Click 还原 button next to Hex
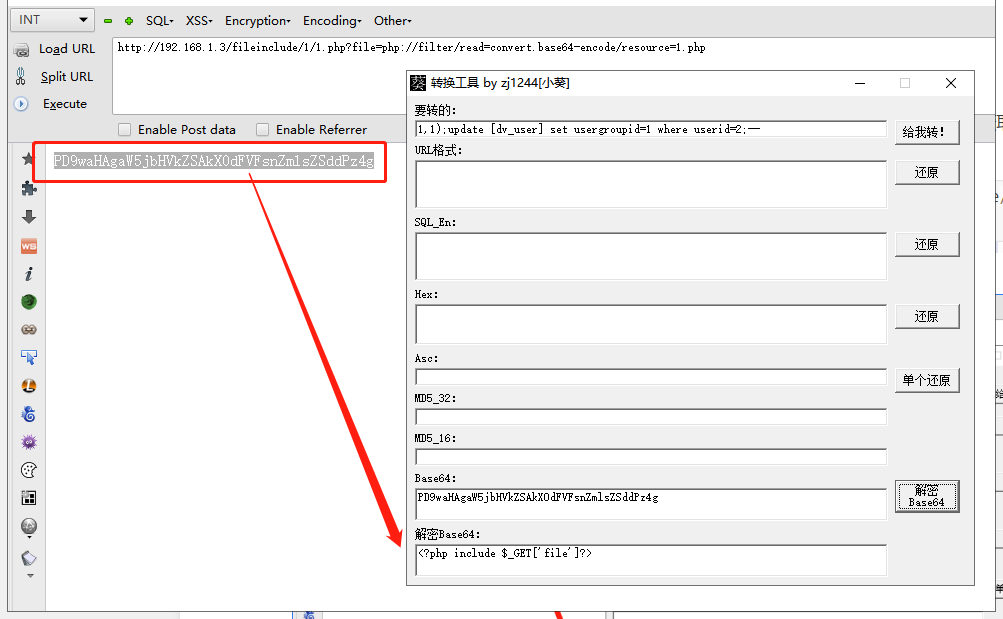Viewport: 1003px width, 619px height. click(x=927, y=317)
